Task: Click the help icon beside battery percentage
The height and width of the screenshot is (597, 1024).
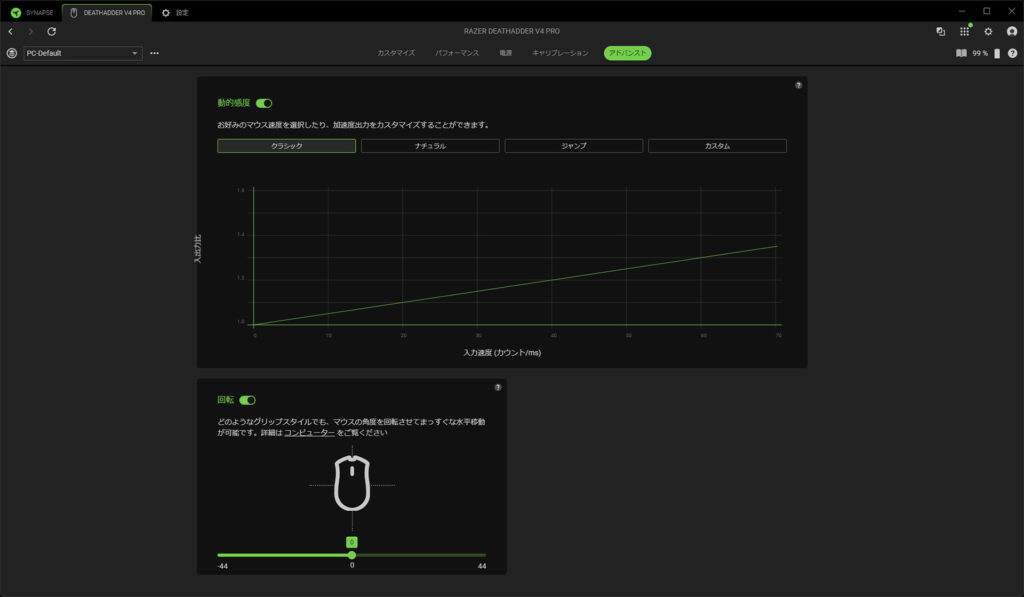Action: (1012, 53)
